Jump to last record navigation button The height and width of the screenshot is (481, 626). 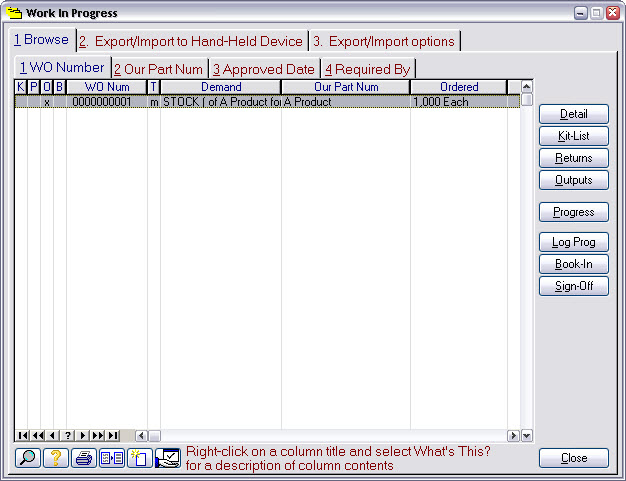[x=113, y=435]
